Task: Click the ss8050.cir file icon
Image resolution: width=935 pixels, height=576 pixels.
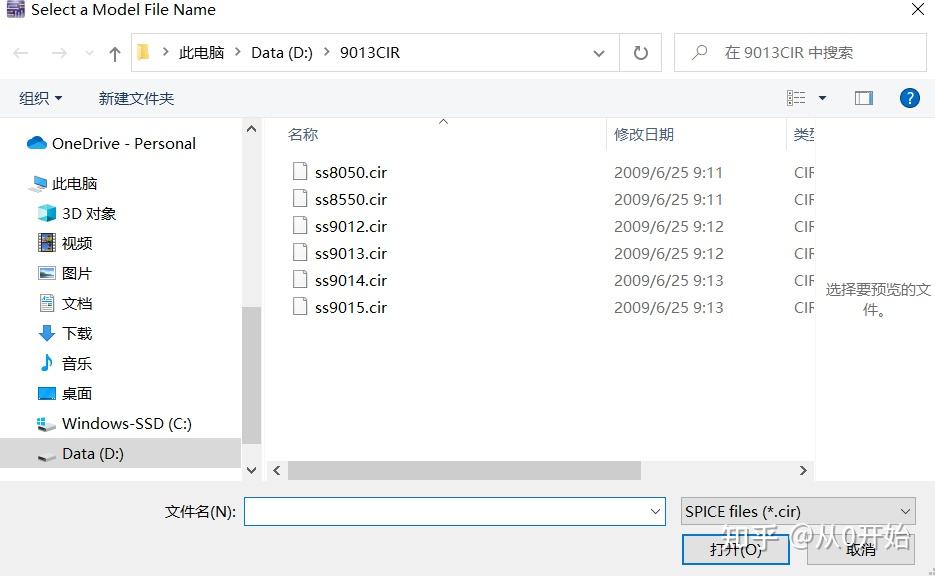Action: 300,171
